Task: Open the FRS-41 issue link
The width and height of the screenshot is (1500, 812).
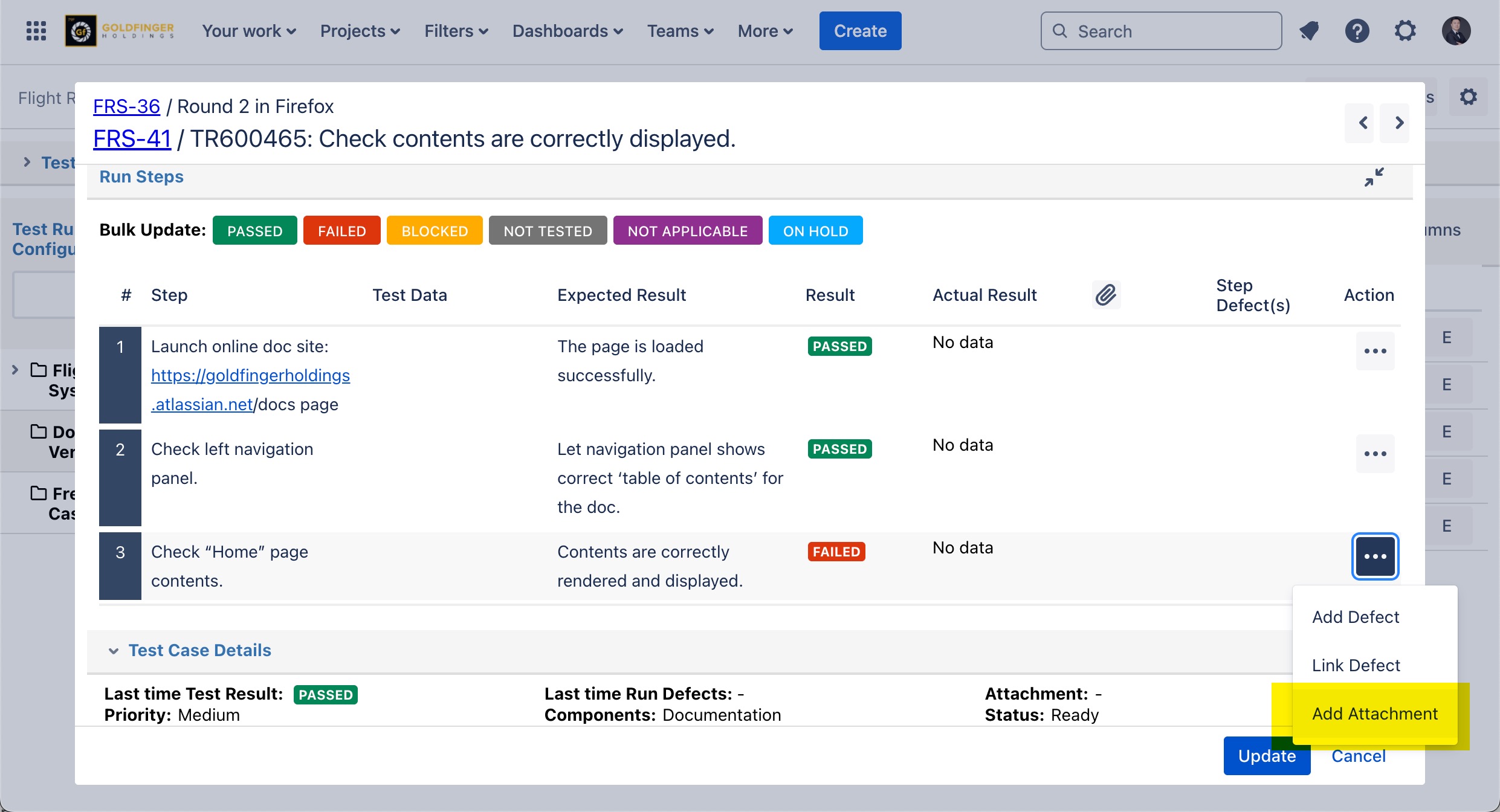Action: [132, 139]
